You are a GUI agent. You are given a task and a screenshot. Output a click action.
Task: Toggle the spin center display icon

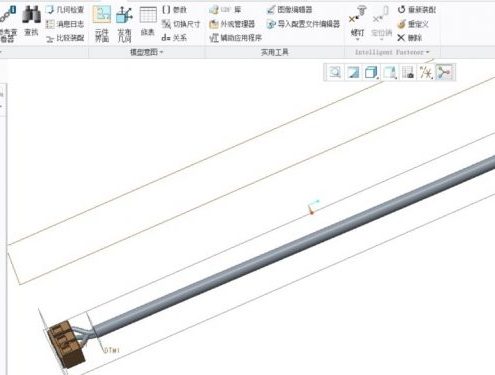pos(445,72)
